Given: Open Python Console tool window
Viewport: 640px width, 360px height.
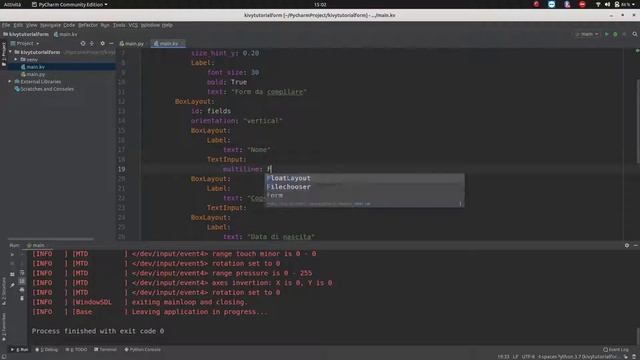Looking at the screenshot, I should pos(142,350).
